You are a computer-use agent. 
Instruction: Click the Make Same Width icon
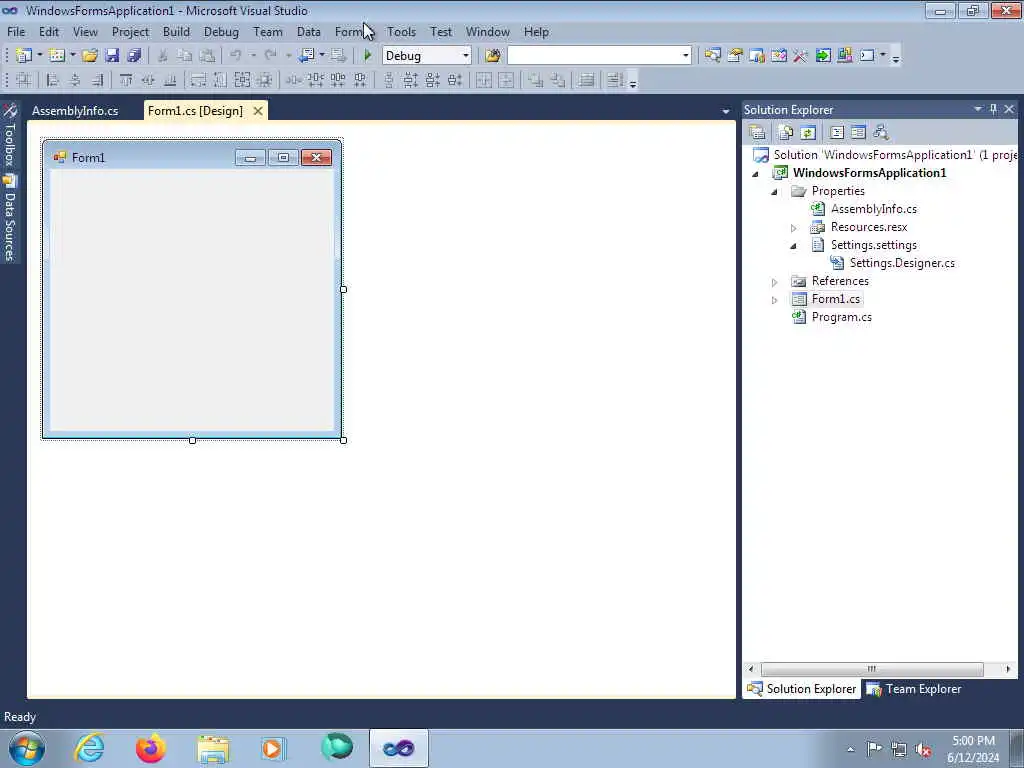[x=199, y=80]
